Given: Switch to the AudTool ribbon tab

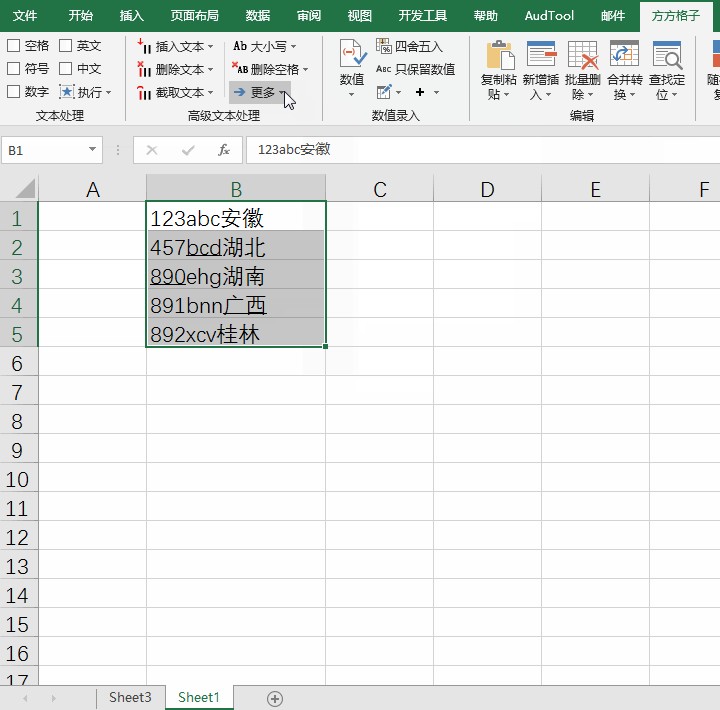Looking at the screenshot, I should [x=549, y=16].
